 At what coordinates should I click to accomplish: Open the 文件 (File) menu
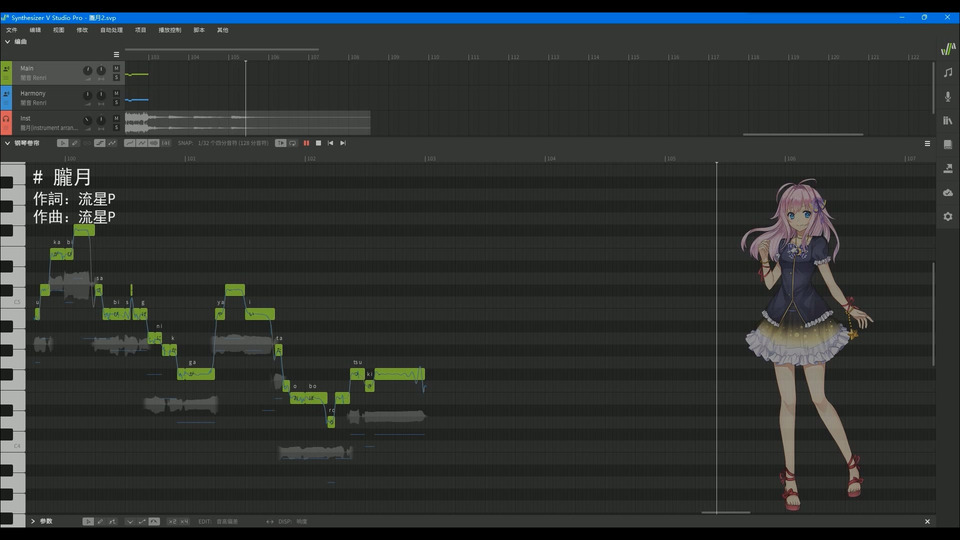coord(12,30)
